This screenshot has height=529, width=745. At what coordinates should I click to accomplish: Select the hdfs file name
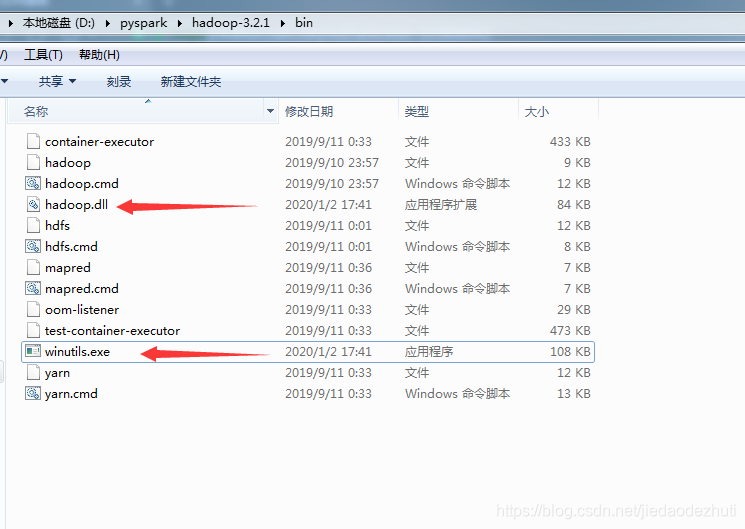click(x=57, y=225)
